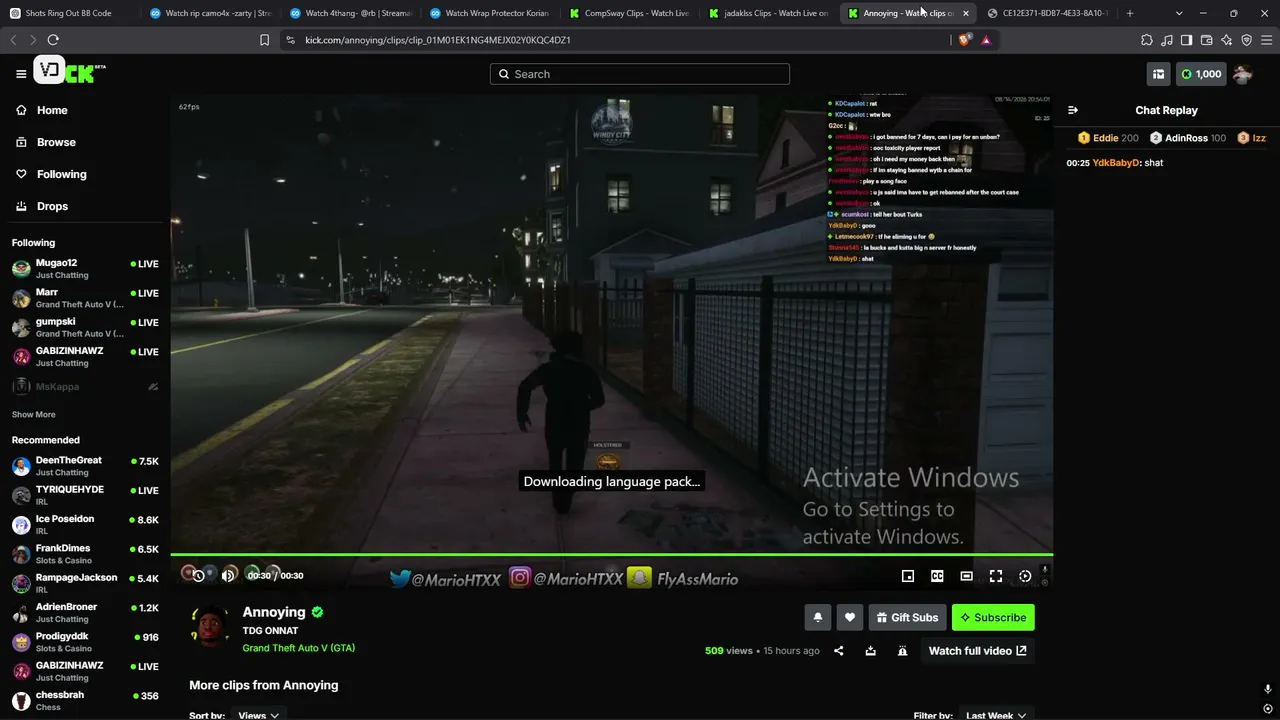
Task: Open the user profile avatar menu
Action: [x=1243, y=74]
